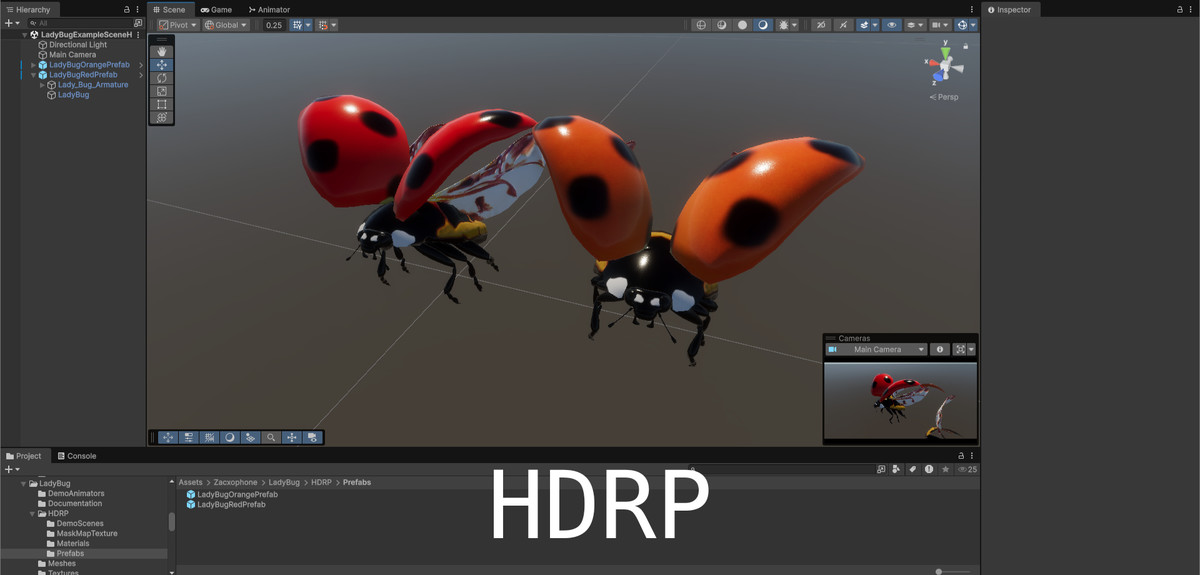Choose Shaded Wireframe draw mode icon

[x=722, y=25]
